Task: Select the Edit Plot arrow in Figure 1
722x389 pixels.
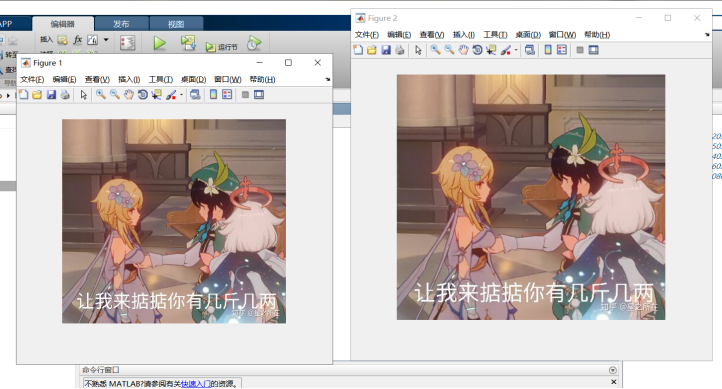Action: pos(83,95)
